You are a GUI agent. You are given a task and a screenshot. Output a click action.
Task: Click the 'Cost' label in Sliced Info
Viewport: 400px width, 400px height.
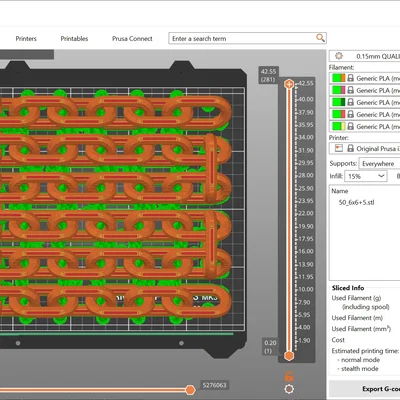[x=338, y=340]
